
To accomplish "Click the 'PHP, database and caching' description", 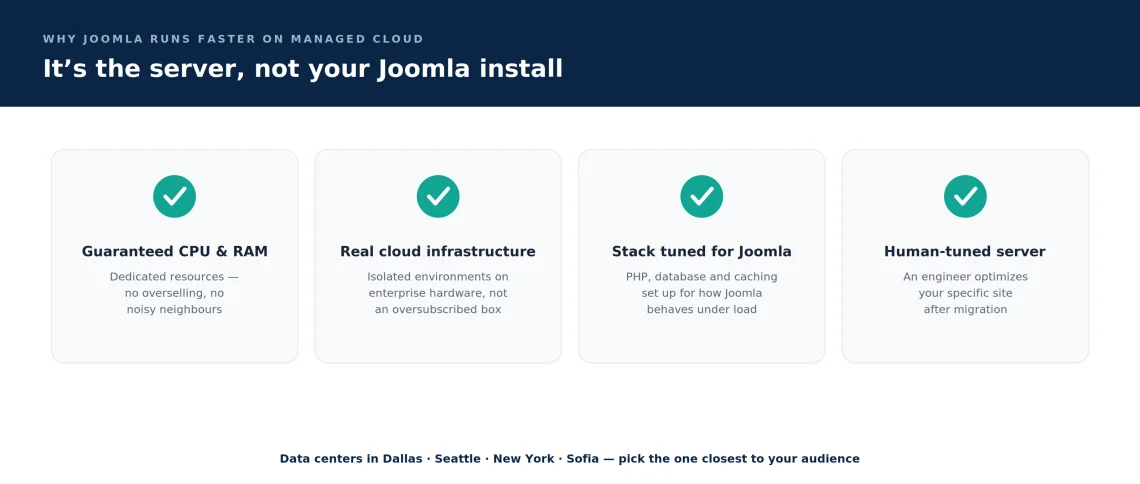I will 702,293.
